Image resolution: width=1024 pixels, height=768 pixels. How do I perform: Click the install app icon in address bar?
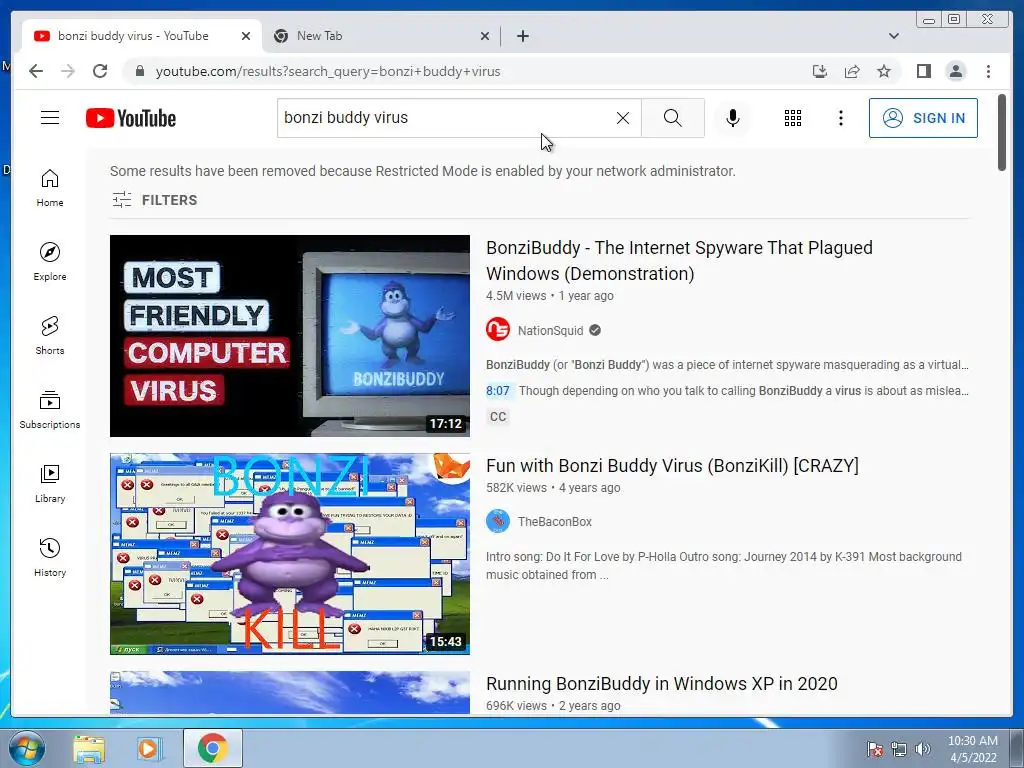820,71
